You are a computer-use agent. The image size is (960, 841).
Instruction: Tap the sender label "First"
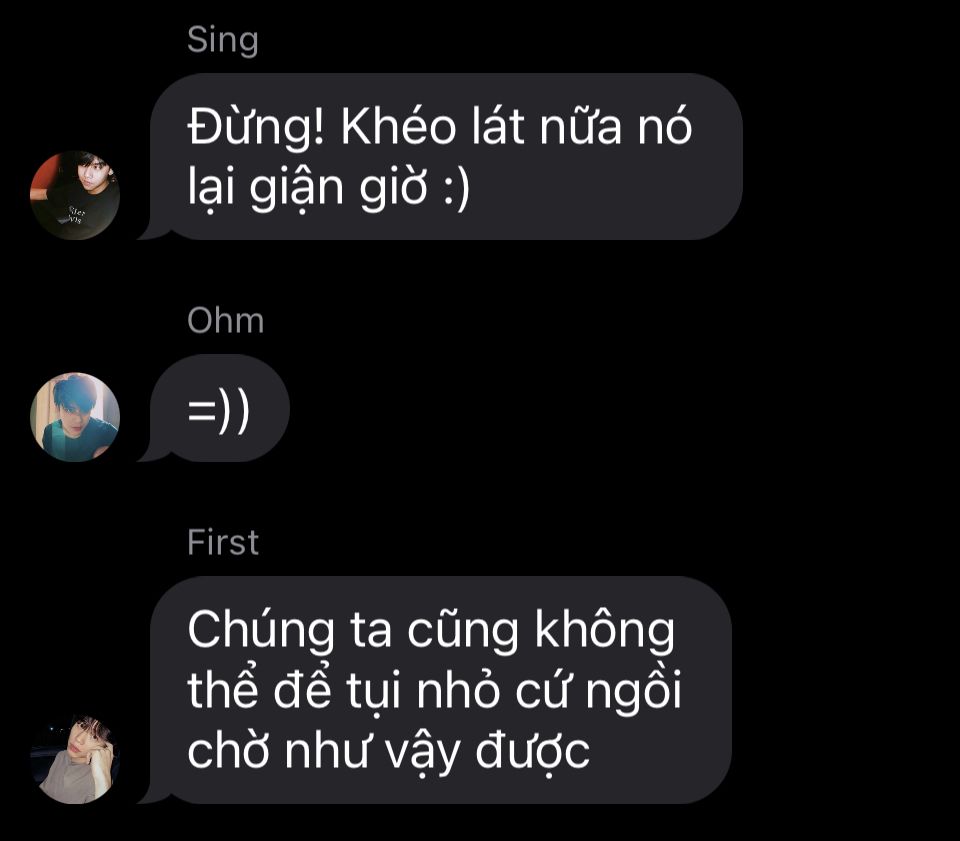223,542
